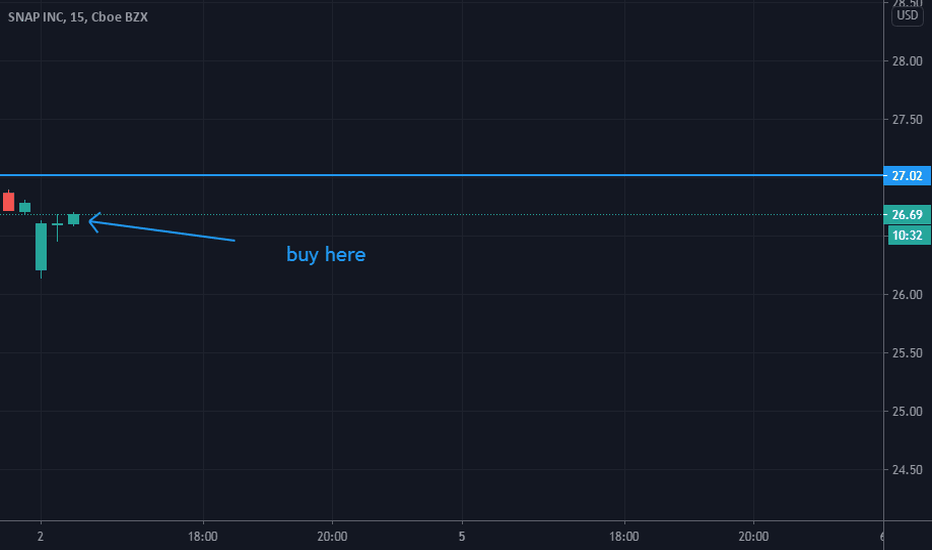Click the green 26.69 current price tag
Viewport: 932px width, 550px height.
[907, 215]
